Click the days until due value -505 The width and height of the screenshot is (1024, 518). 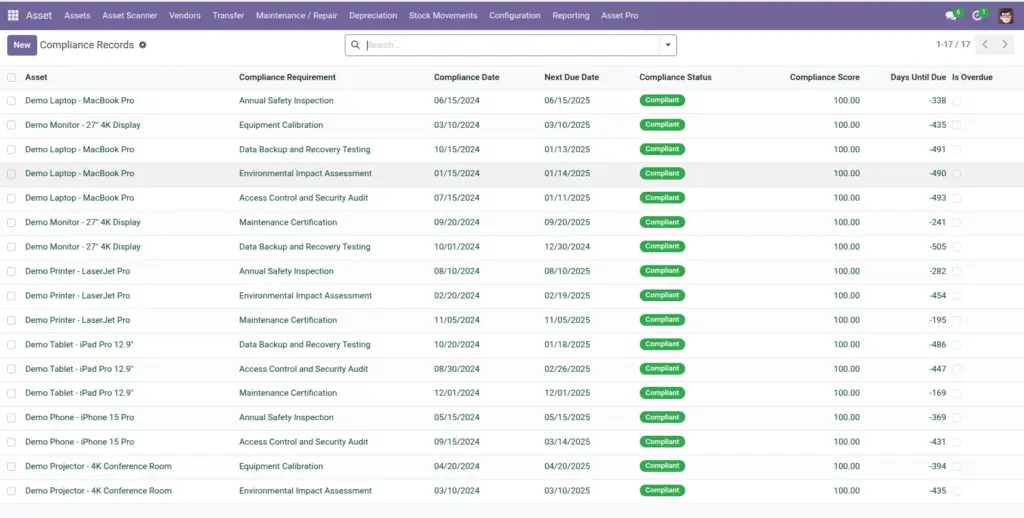coord(937,247)
